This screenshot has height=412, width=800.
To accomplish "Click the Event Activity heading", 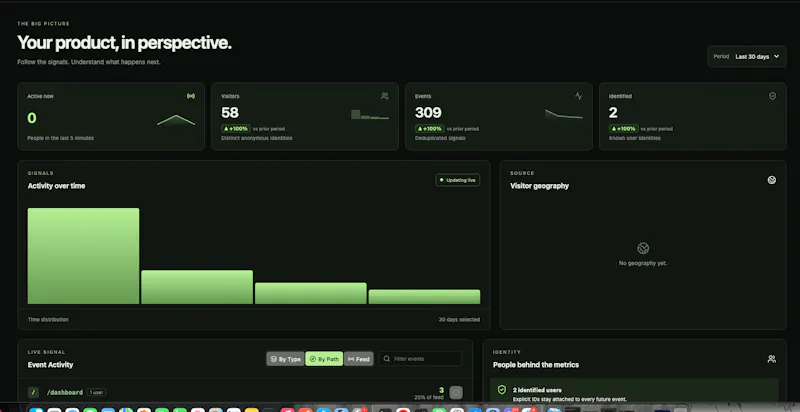I will point(51,365).
